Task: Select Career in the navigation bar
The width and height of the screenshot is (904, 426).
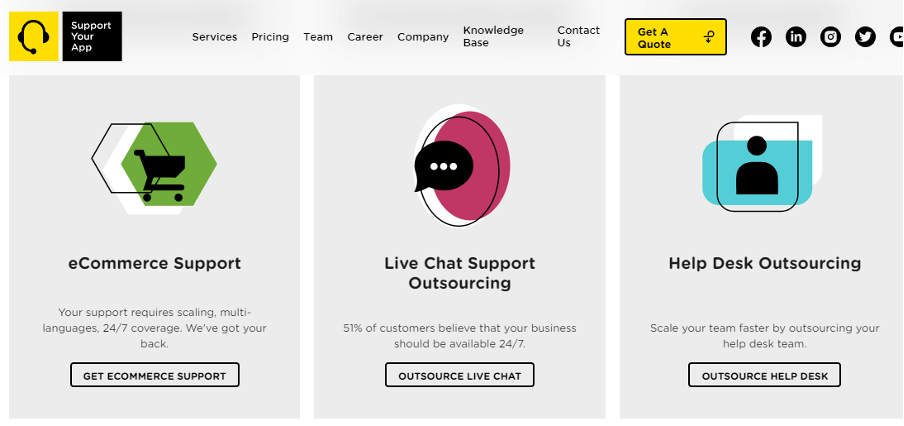Action: [x=365, y=37]
